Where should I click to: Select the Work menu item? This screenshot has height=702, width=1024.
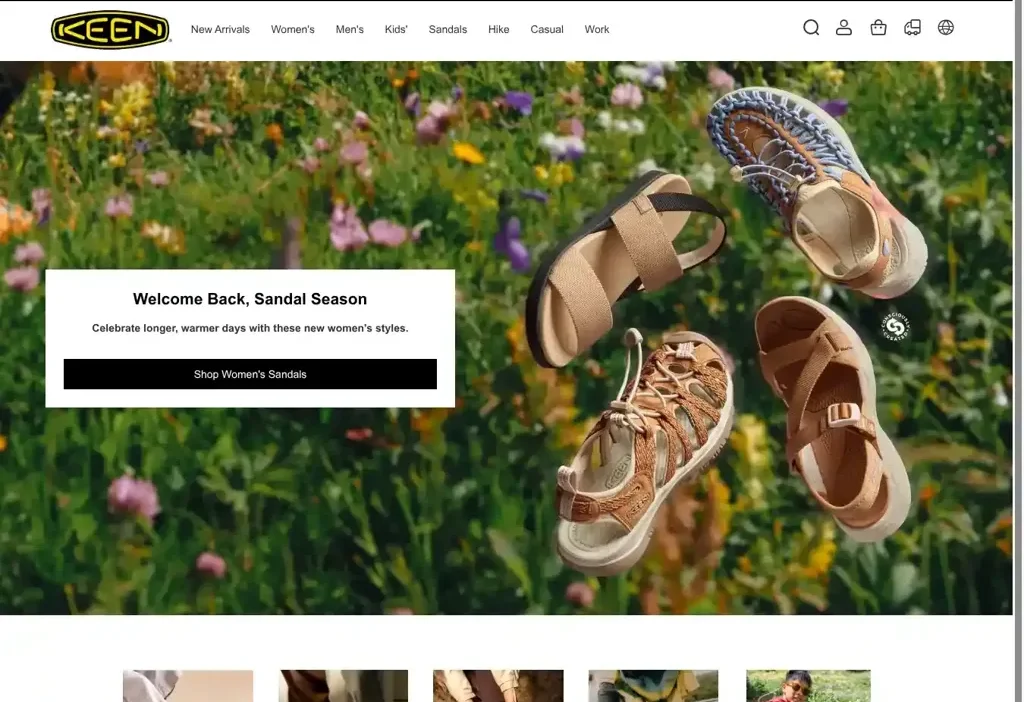[x=597, y=29]
